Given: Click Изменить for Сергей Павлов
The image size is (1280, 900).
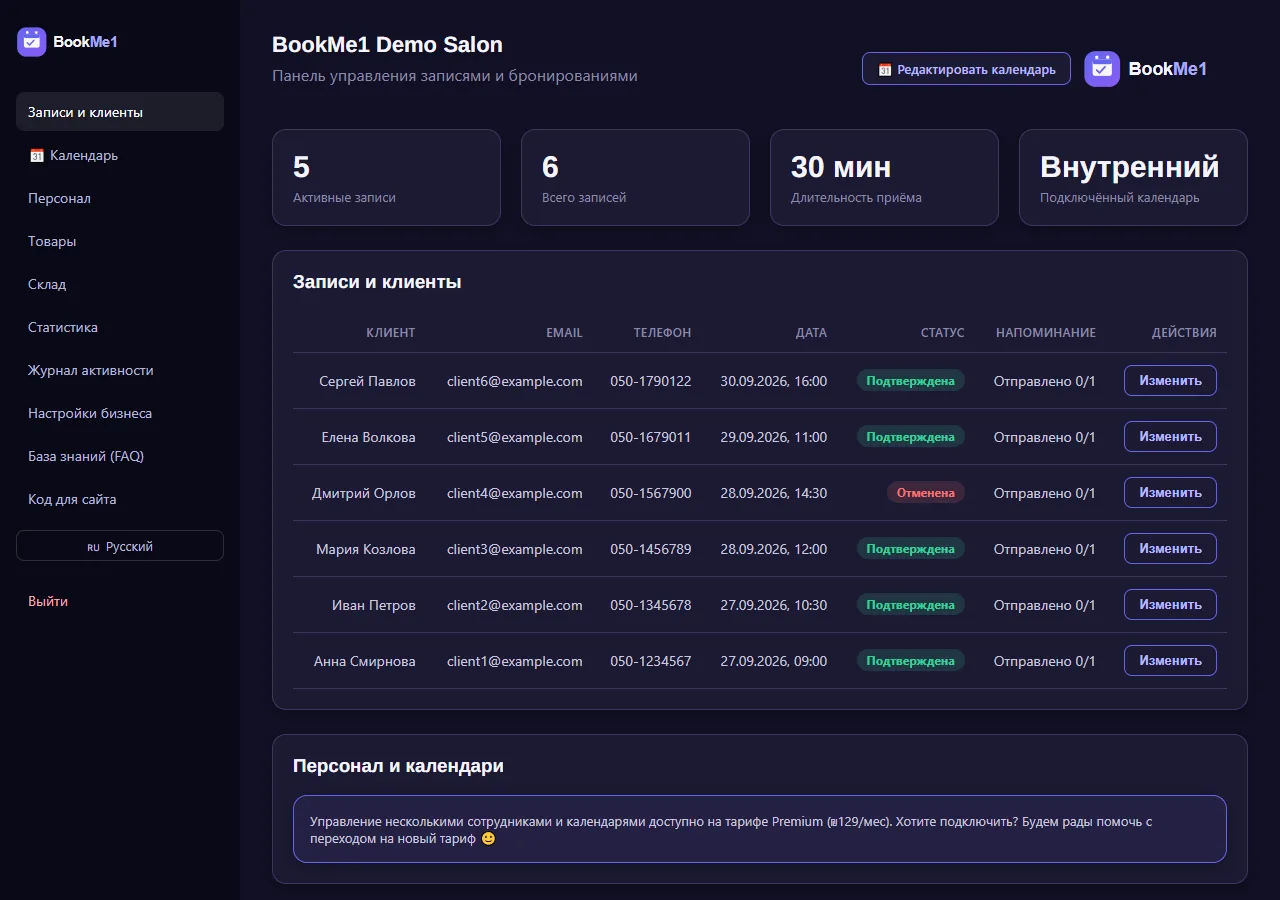Looking at the screenshot, I should click(x=1170, y=381).
